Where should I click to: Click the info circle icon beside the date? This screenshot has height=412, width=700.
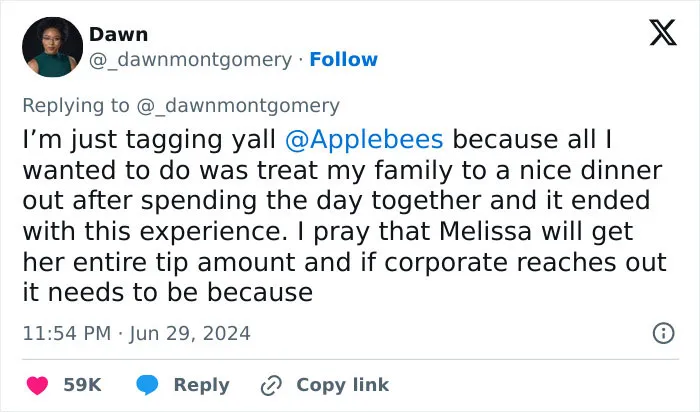click(x=663, y=333)
